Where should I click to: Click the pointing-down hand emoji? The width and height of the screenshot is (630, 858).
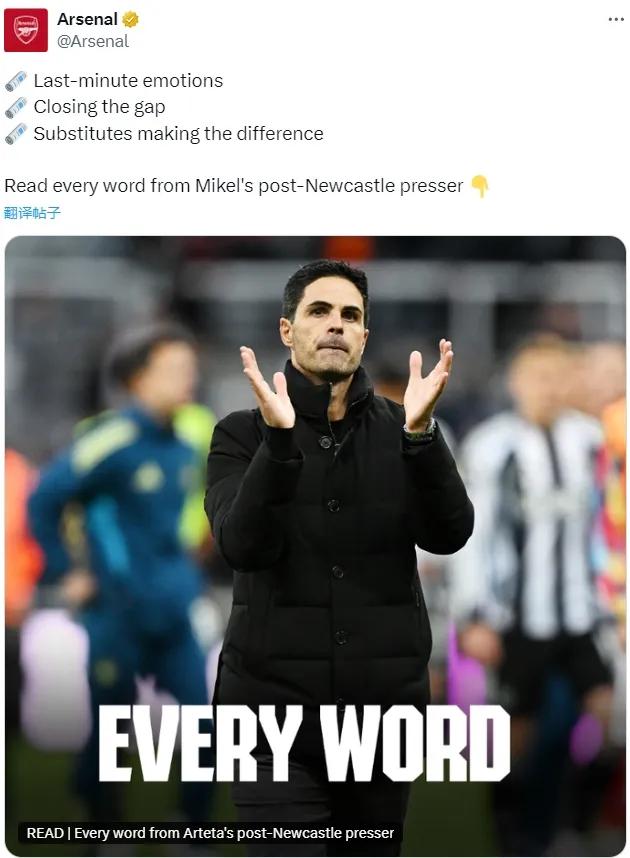coord(480,186)
